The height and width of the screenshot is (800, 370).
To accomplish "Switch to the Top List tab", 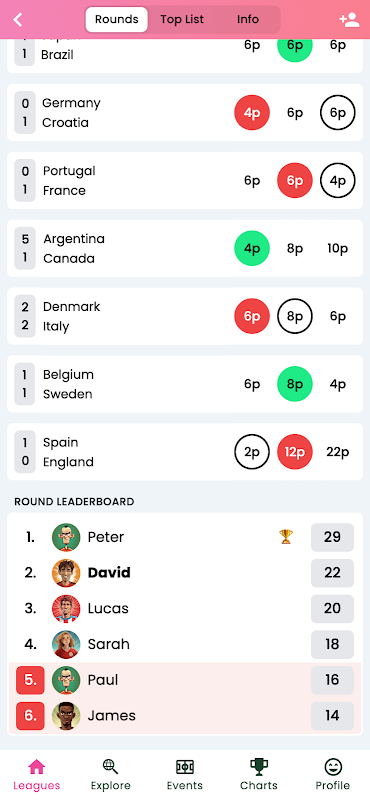I will (182, 19).
